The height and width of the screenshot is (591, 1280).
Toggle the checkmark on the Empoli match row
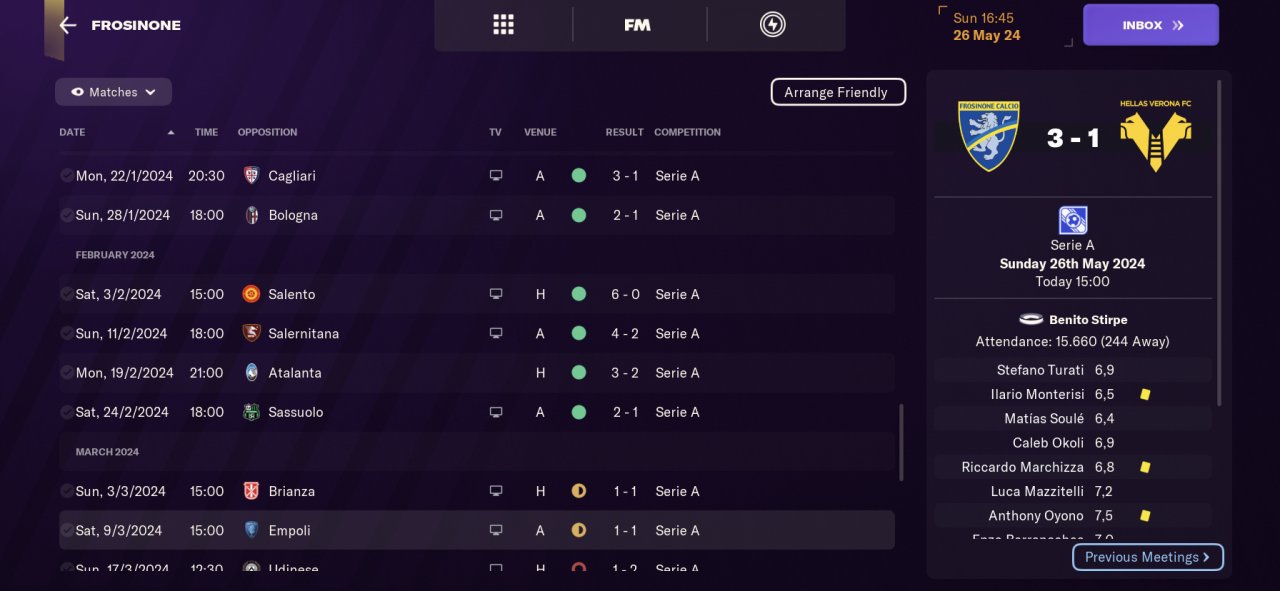66,531
